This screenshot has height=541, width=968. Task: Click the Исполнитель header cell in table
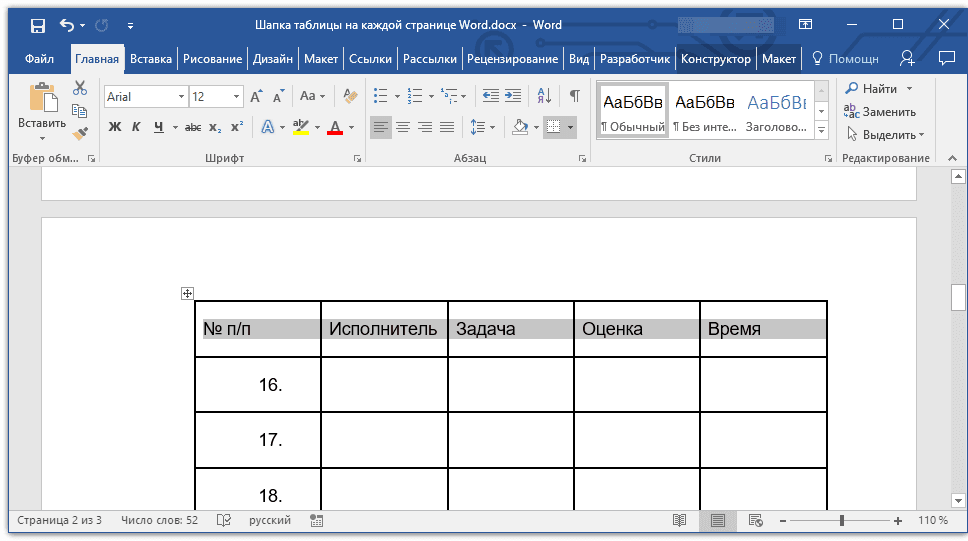[x=383, y=329]
